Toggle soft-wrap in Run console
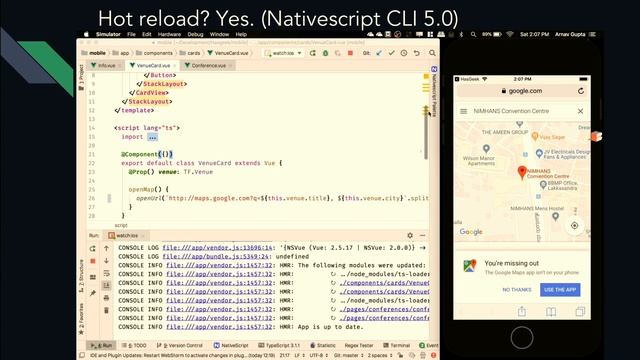This screenshot has height=360, width=640. 107,273
